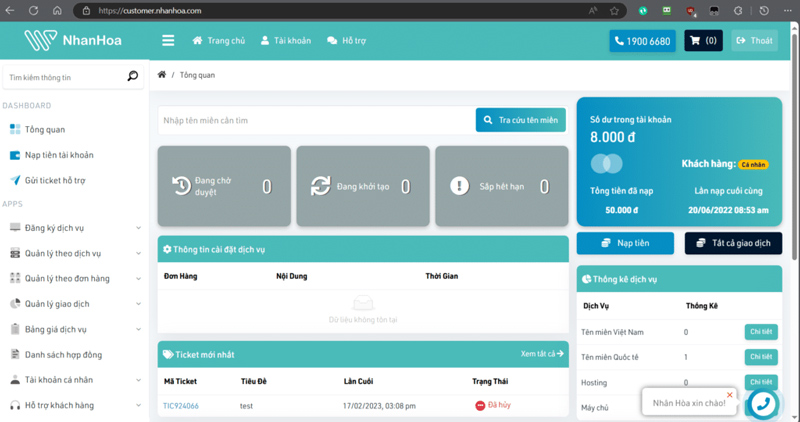Open the phone call chat bubble icon
This screenshot has width=800, height=422.
coord(762,402)
